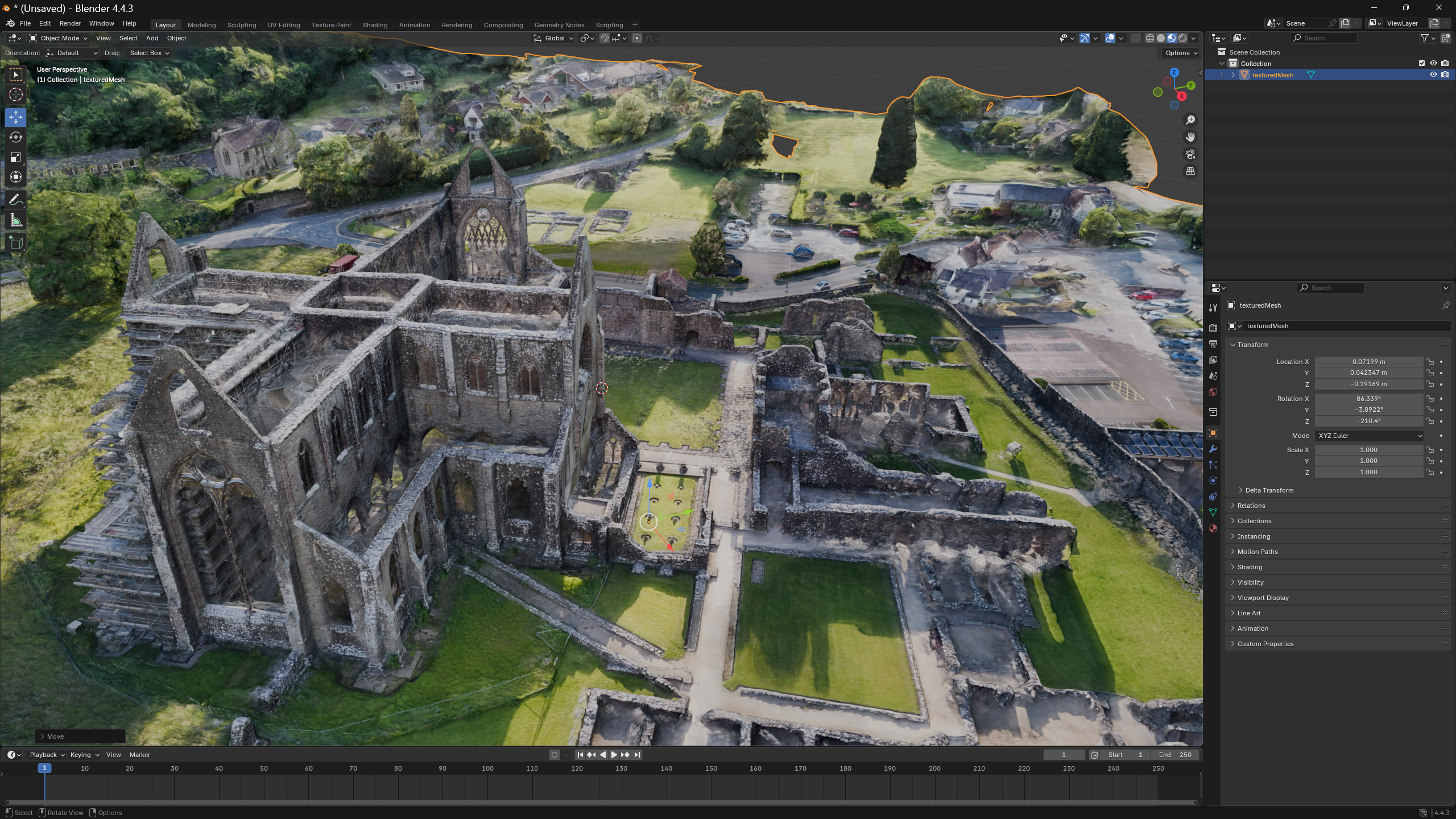Choose the Annotate pencil tool
This screenshot has width=1456, height=819.
16,200
